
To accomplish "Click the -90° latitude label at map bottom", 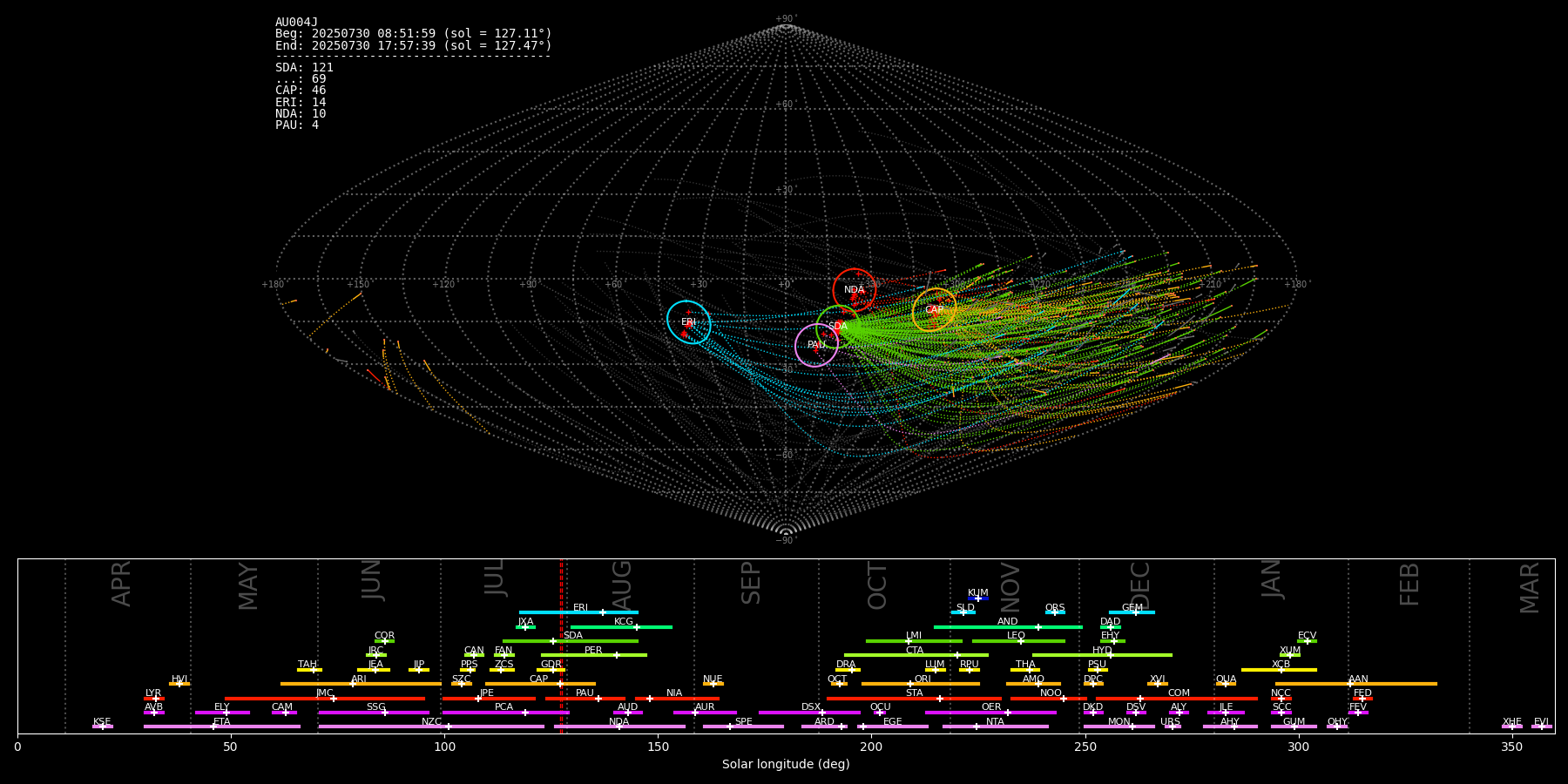I will pos(786,541).
